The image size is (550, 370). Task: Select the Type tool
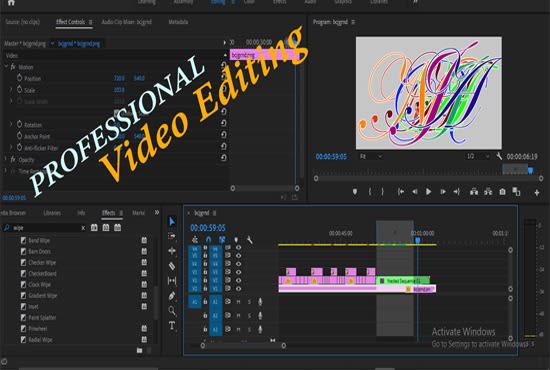[172, 325]
